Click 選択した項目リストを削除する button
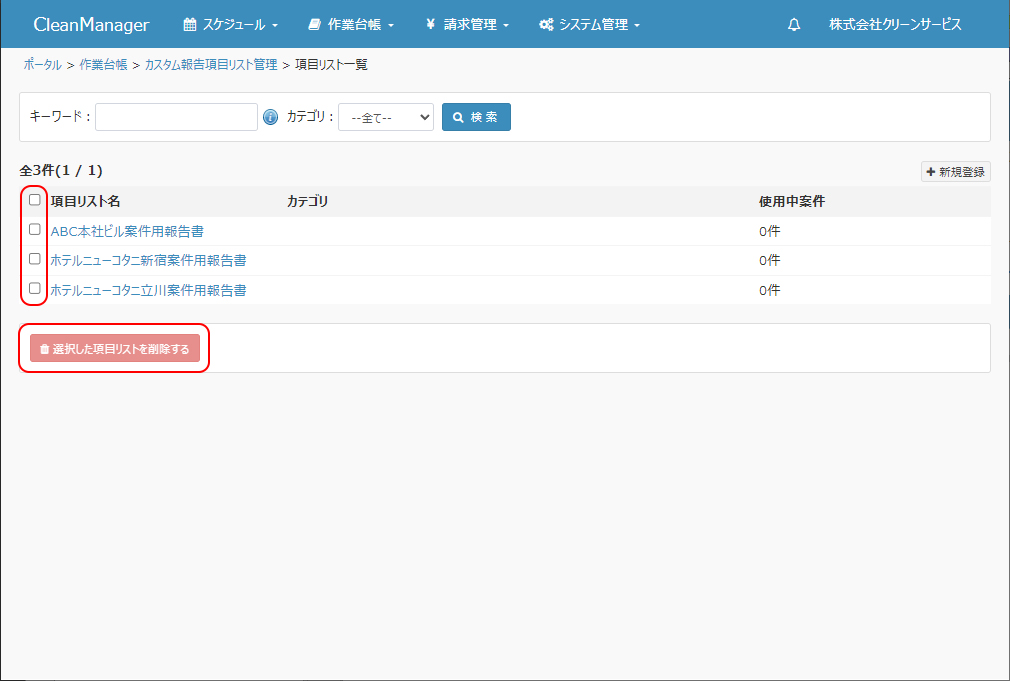 (x=115, y=349)
